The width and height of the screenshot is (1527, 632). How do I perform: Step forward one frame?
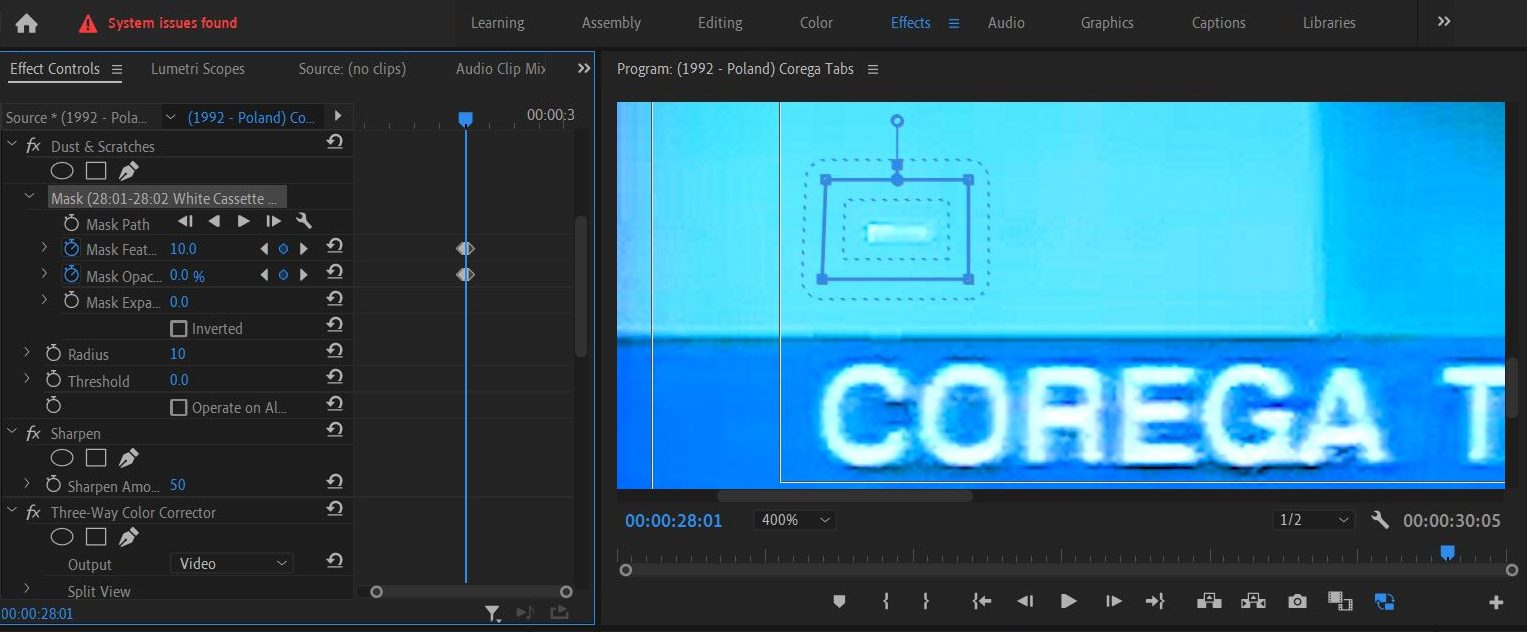pos(1113,601)
